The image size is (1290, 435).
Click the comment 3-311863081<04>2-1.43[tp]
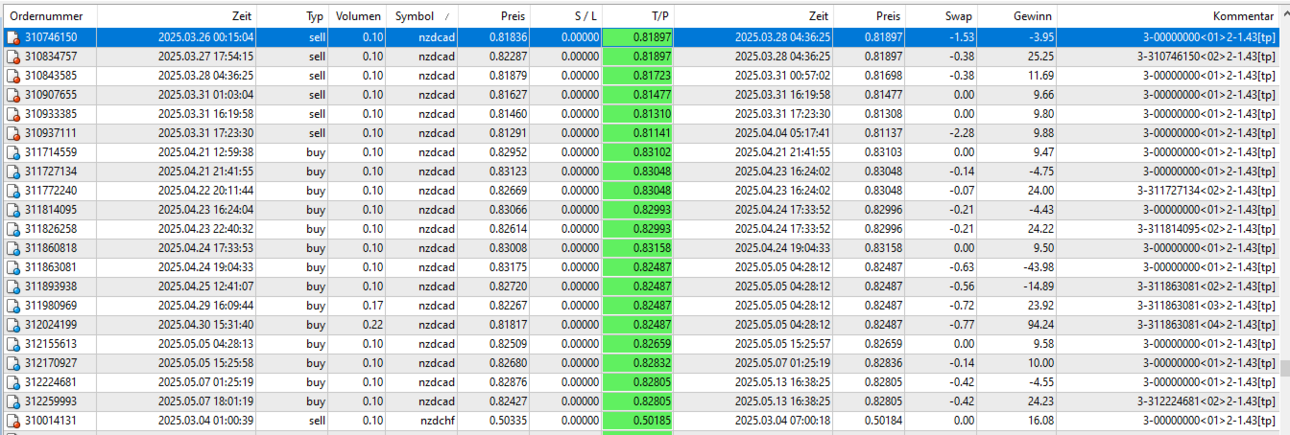coord(1208,324)
